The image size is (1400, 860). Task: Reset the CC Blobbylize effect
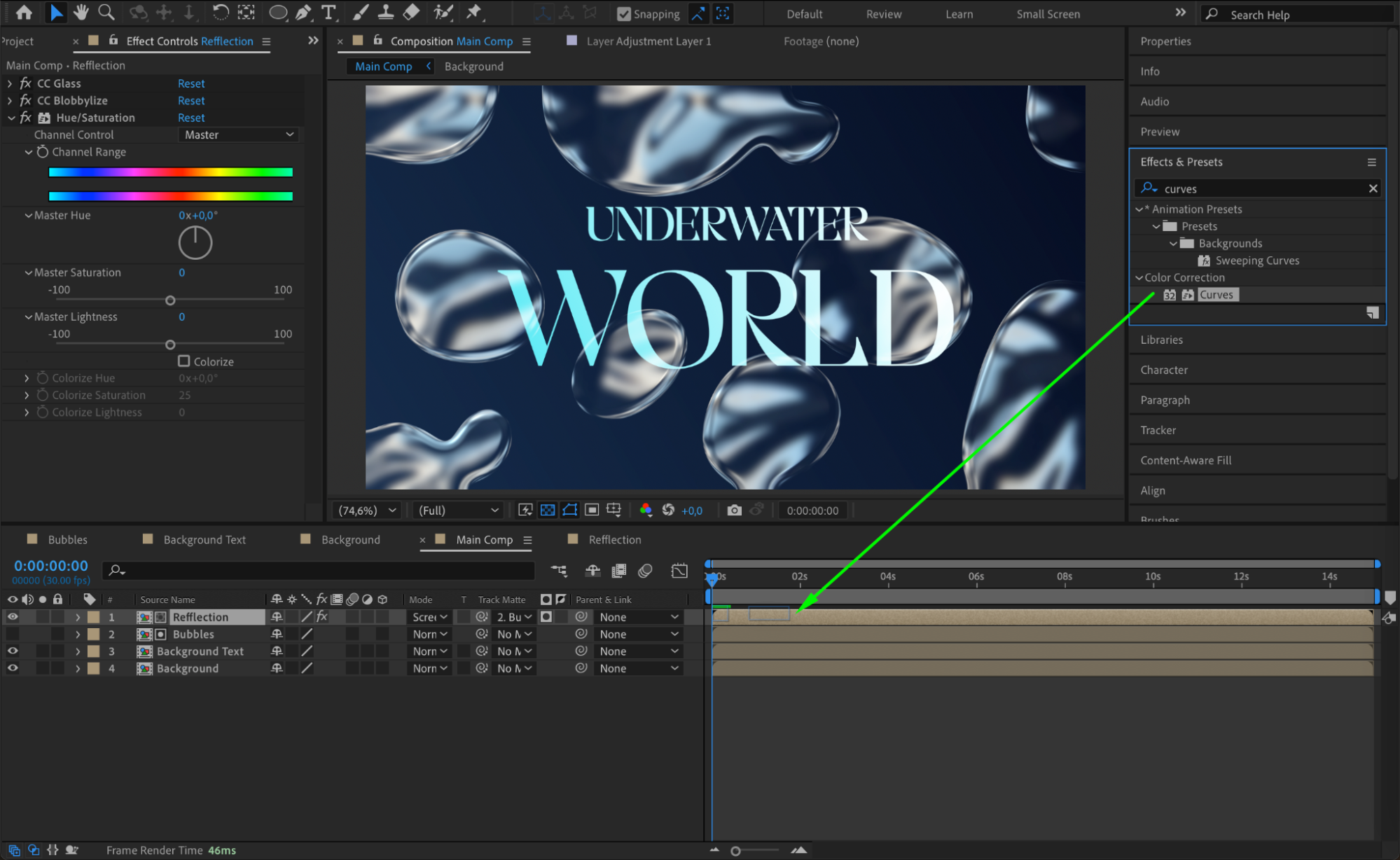point(191,100)
